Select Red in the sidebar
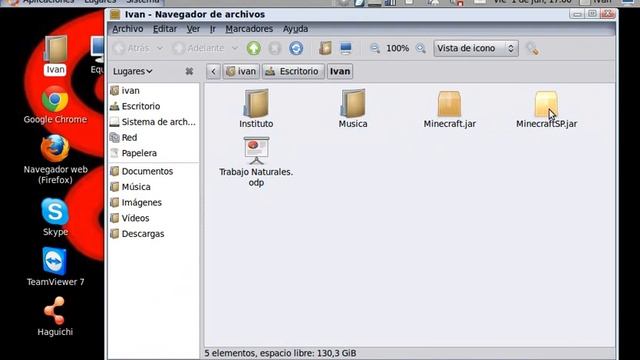 [x=154, y=138]
